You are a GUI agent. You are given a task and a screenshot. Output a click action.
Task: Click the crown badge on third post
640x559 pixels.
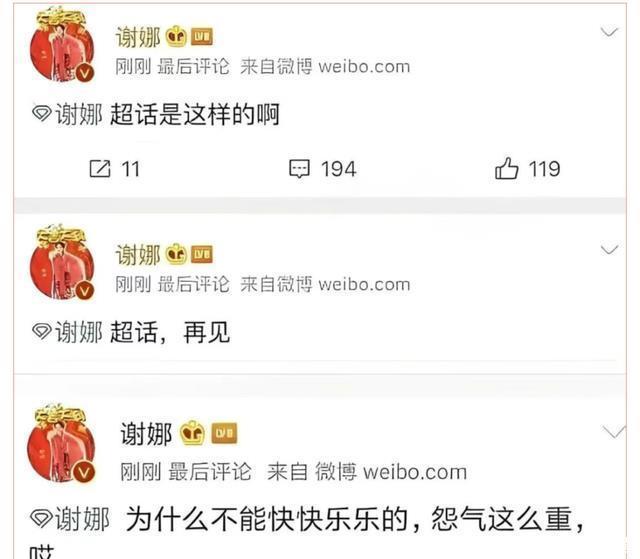pyautogui.click(x=193, y=433)
